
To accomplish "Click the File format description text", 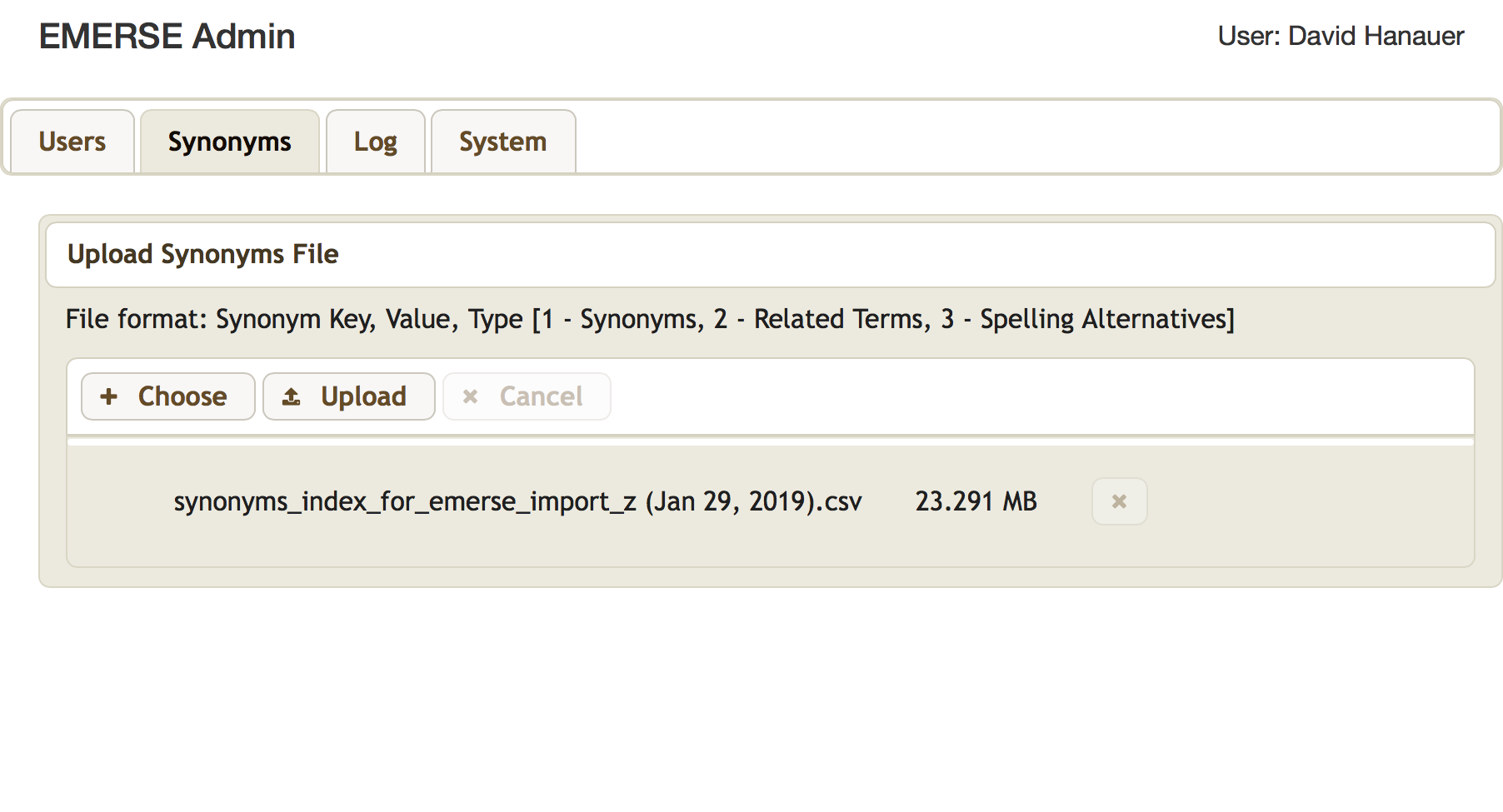I will coord(650,319).
